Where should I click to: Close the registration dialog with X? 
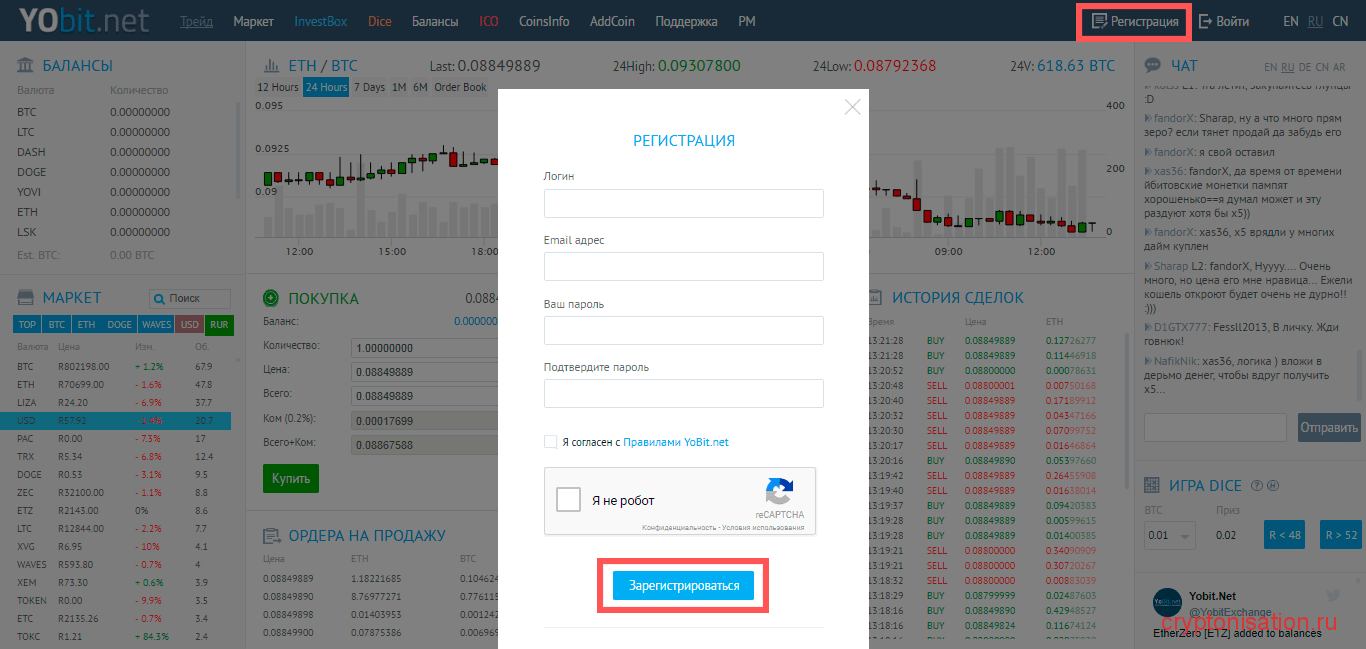(852, 107)
